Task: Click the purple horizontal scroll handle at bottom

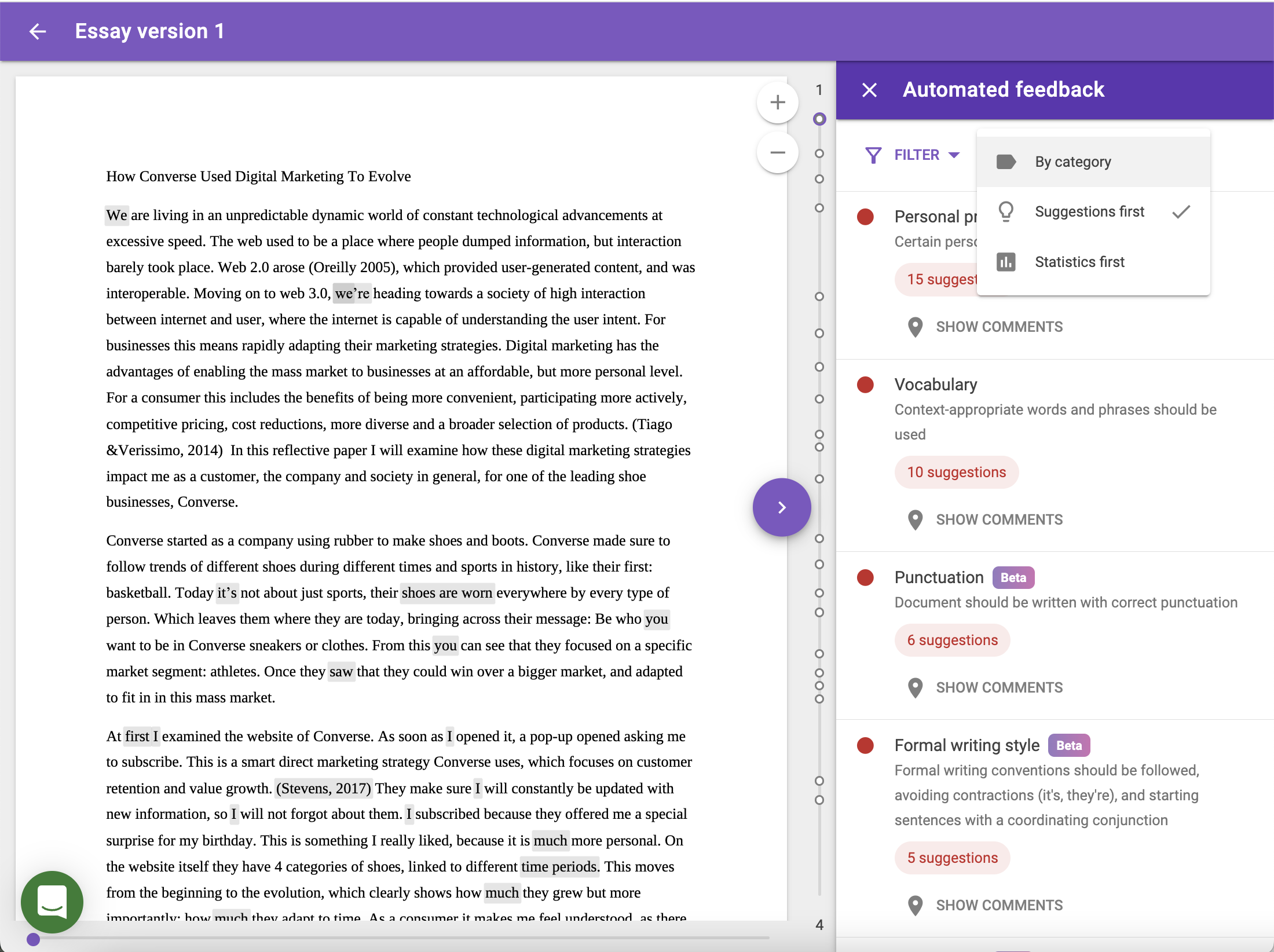Action: point(34,939)
